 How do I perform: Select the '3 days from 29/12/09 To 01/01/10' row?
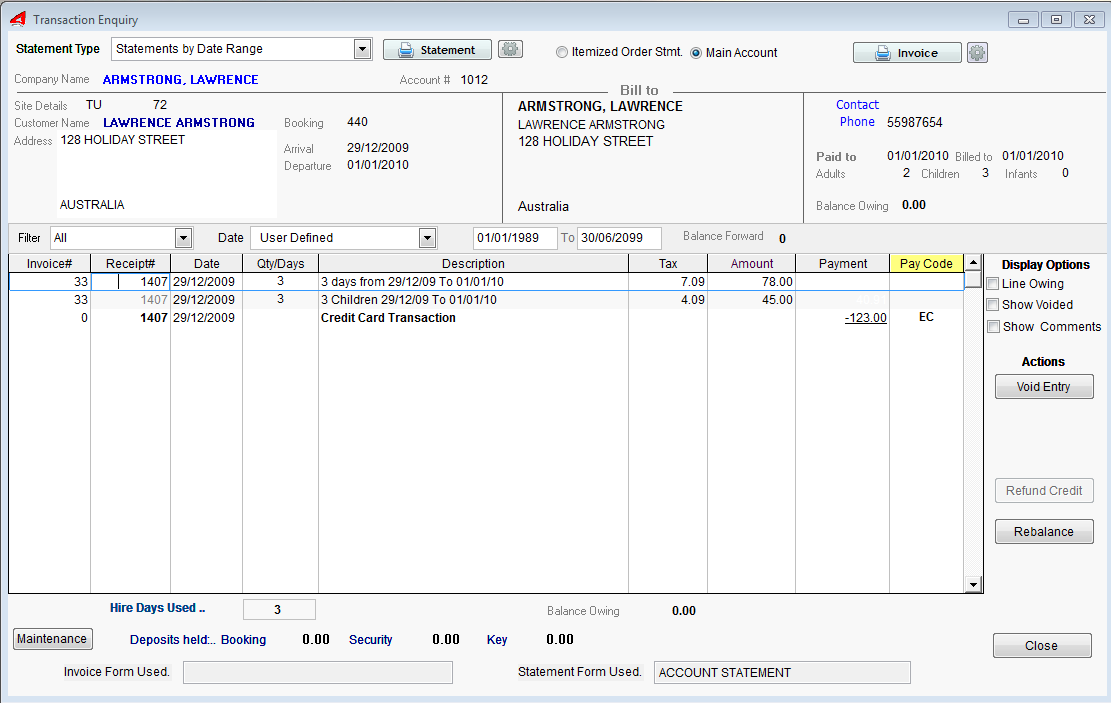click(x=486, y=282)
